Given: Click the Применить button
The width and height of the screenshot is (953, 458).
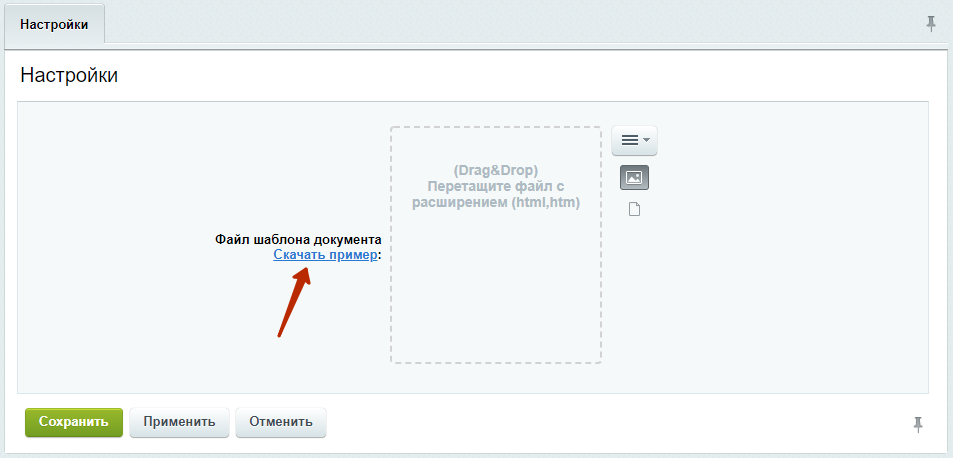Looking at the screenshot, I should point(179,422).
